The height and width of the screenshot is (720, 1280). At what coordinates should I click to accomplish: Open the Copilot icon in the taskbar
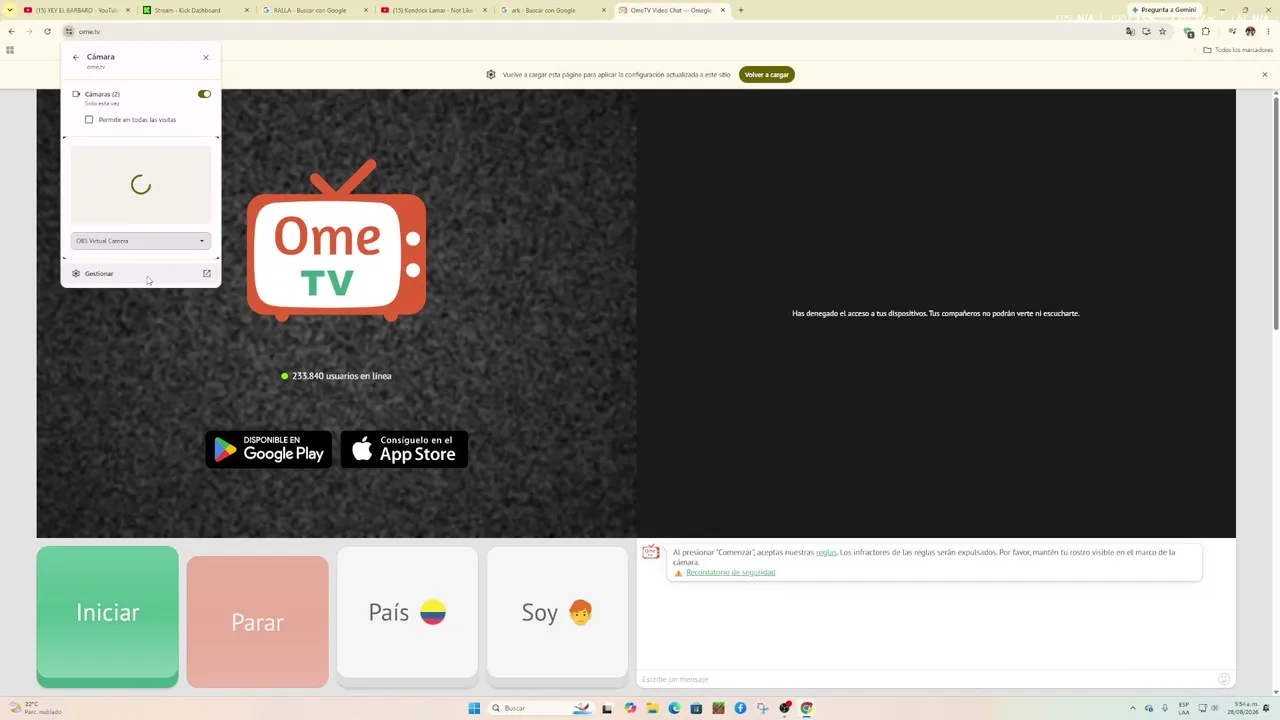(x=630, y=708)
